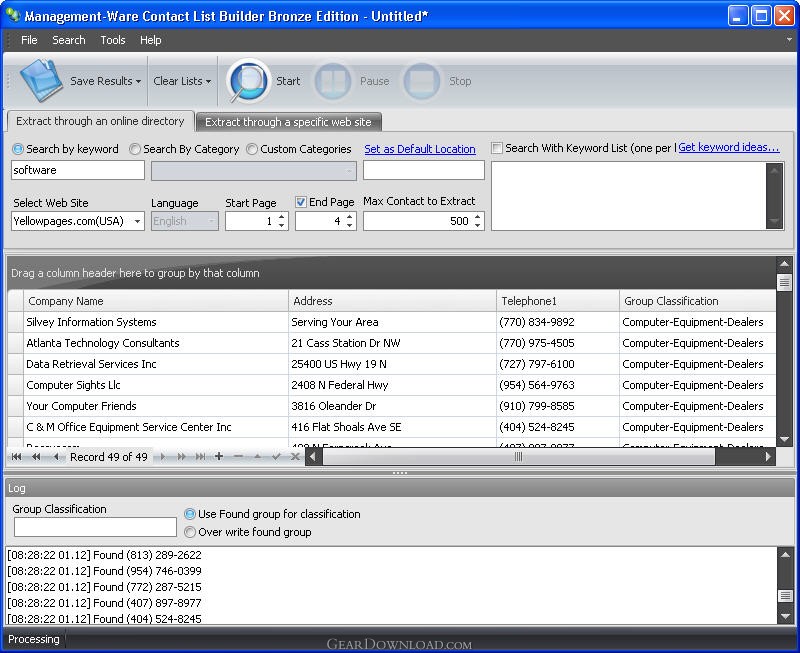Viewport: 800px width, 653px height.
Task: Select the Silvey Information Systems row
Action: pyautogui.click(x=392, y=322)
